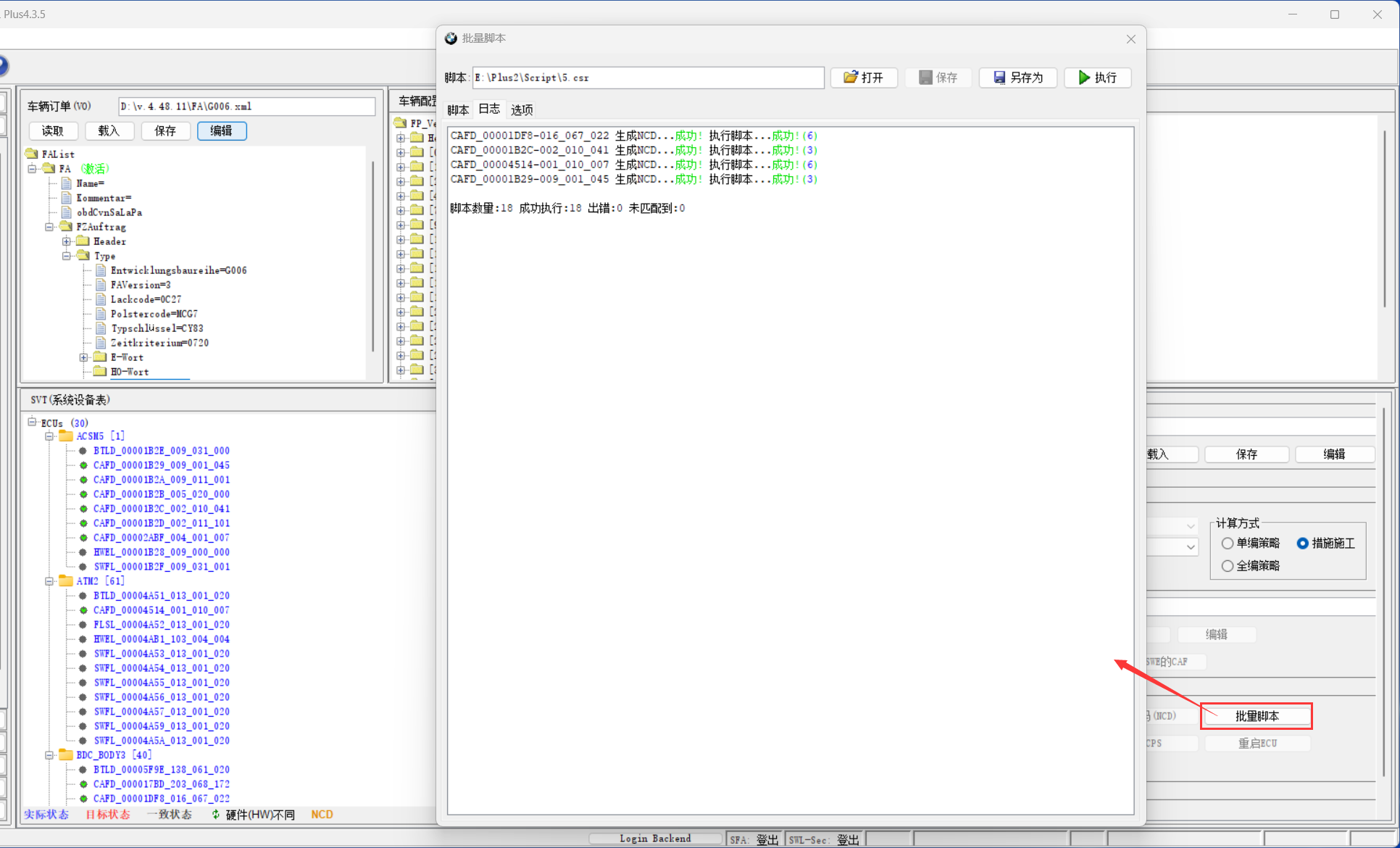Click the 重启ECU button
Screen dimensions: 1400x848
pos(1257,743)
